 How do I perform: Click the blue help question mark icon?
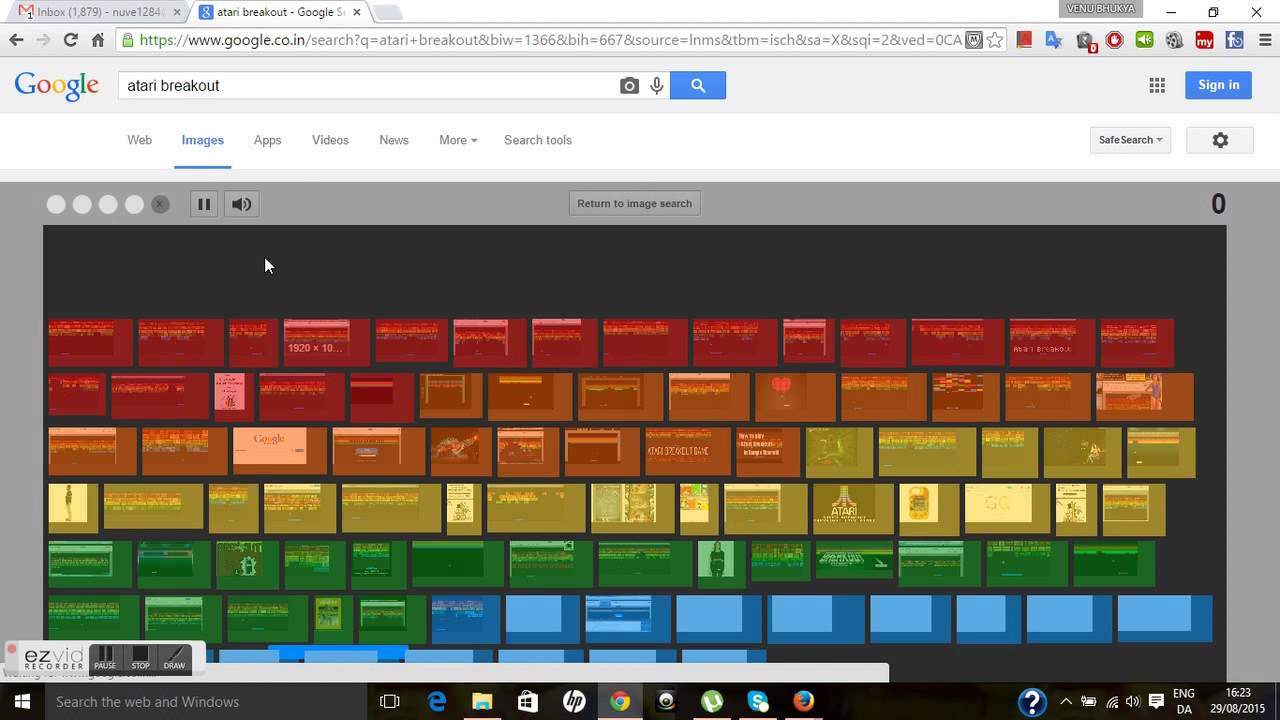[1032, 702]
